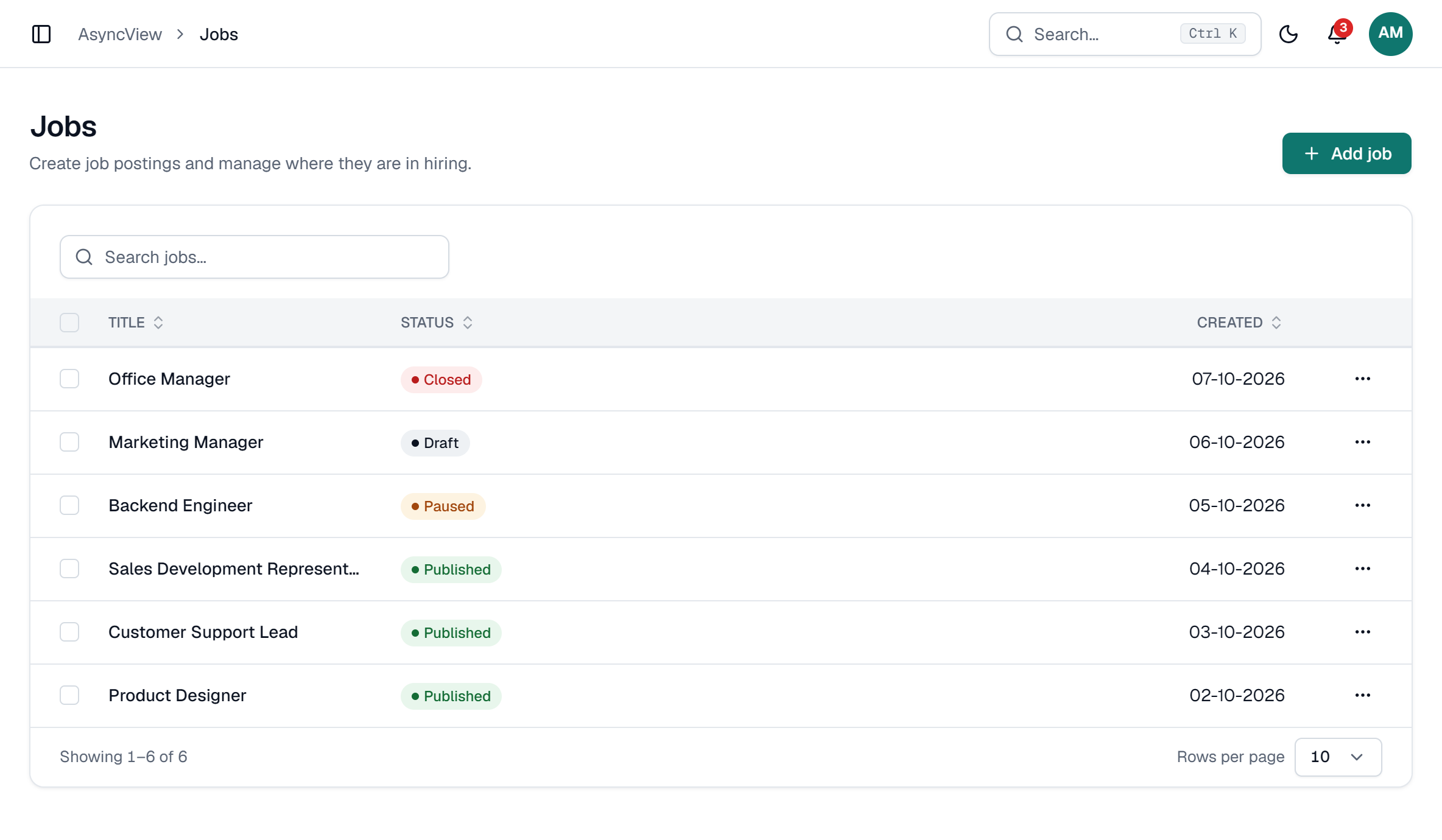Open the Product Designer job title
Screen dimensions: 1442x840
tap(177, 695)
